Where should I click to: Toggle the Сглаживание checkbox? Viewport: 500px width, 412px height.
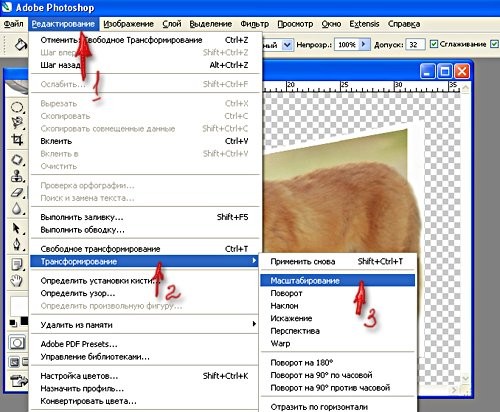434,44
